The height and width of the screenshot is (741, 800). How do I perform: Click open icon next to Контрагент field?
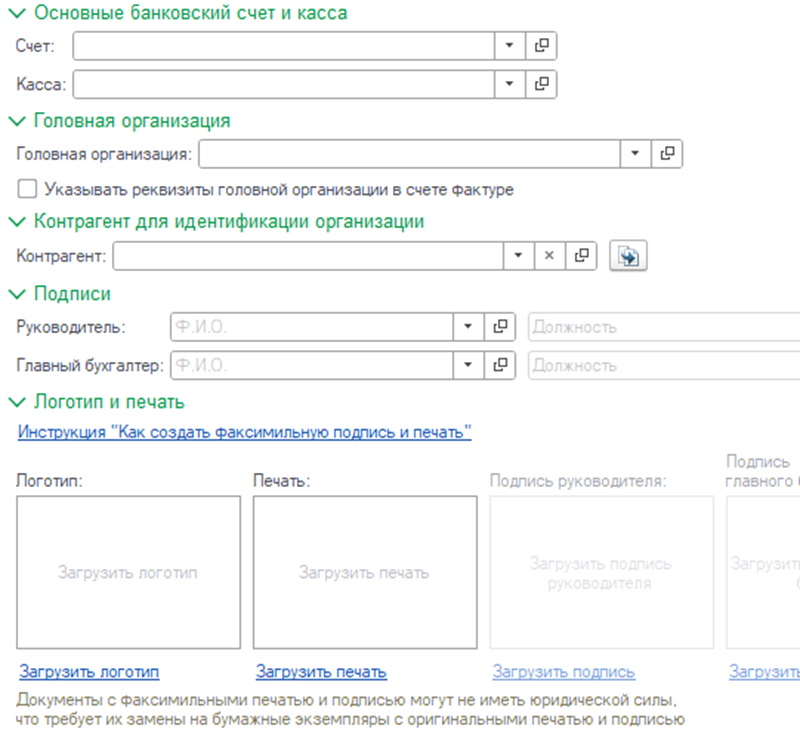[x=581, y=256]
